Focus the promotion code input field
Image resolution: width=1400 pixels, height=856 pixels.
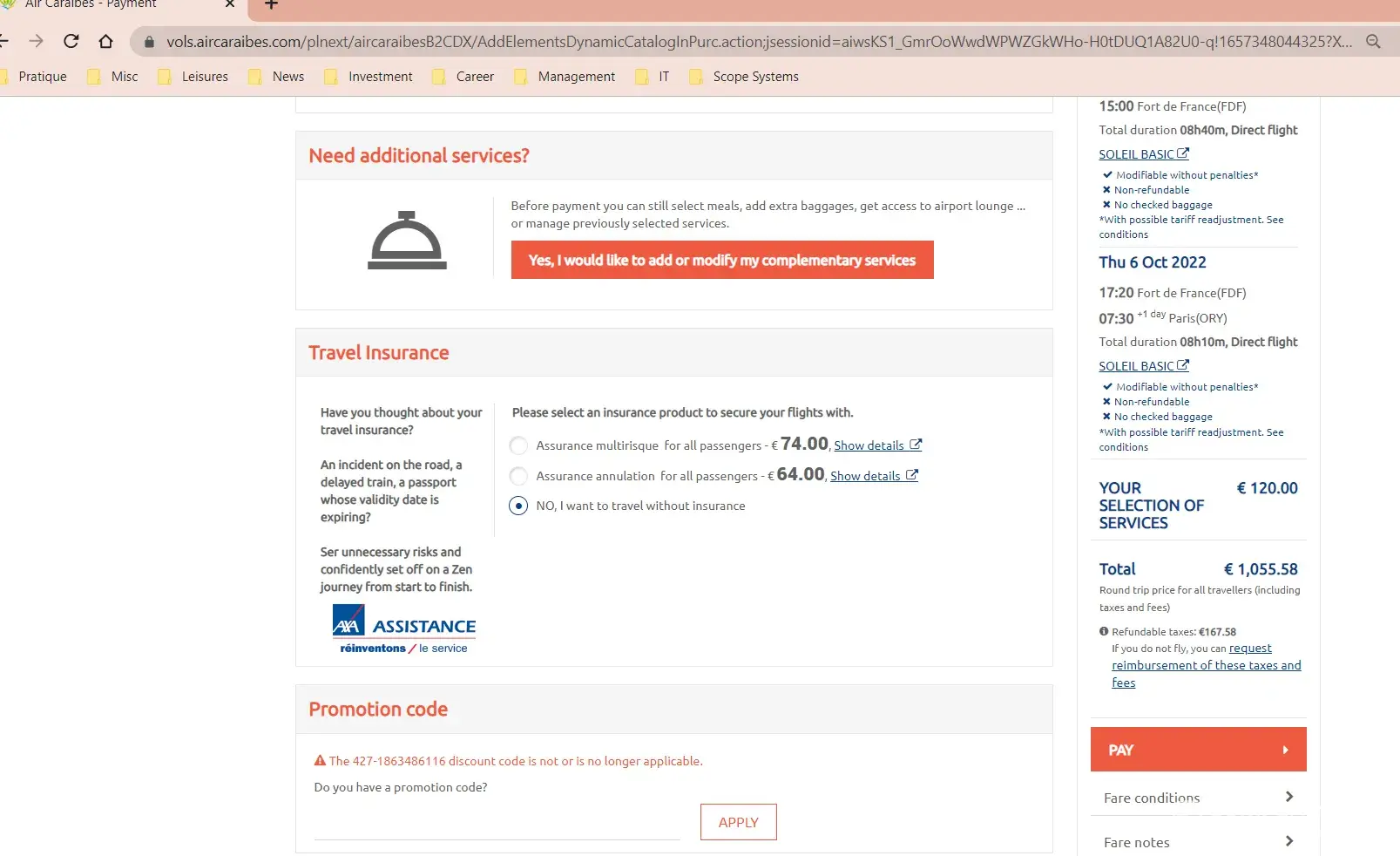(x=497, y=823)
